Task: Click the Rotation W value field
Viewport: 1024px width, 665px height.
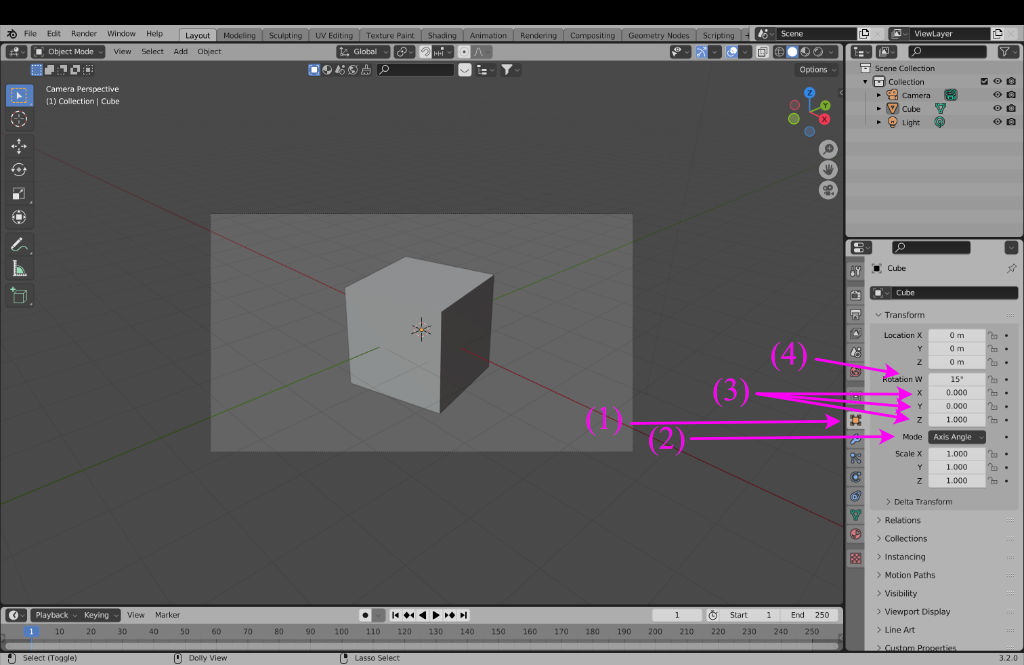Action: [956, 380]
